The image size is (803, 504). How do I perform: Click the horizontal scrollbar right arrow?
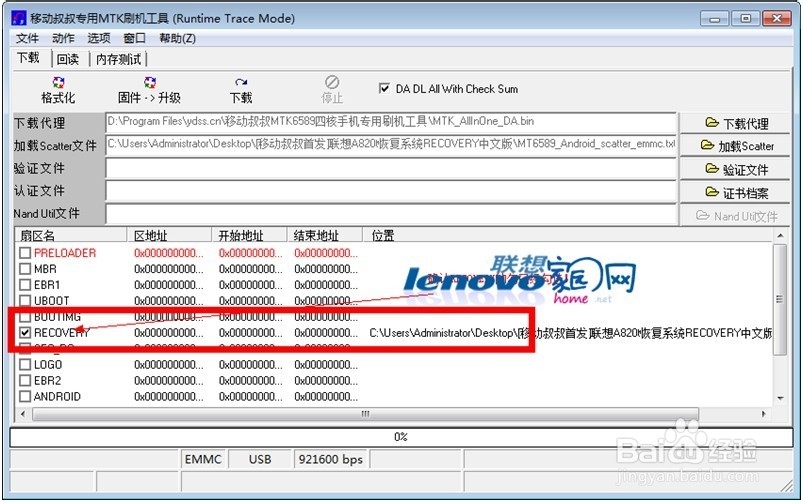click(x=764, y=413)
